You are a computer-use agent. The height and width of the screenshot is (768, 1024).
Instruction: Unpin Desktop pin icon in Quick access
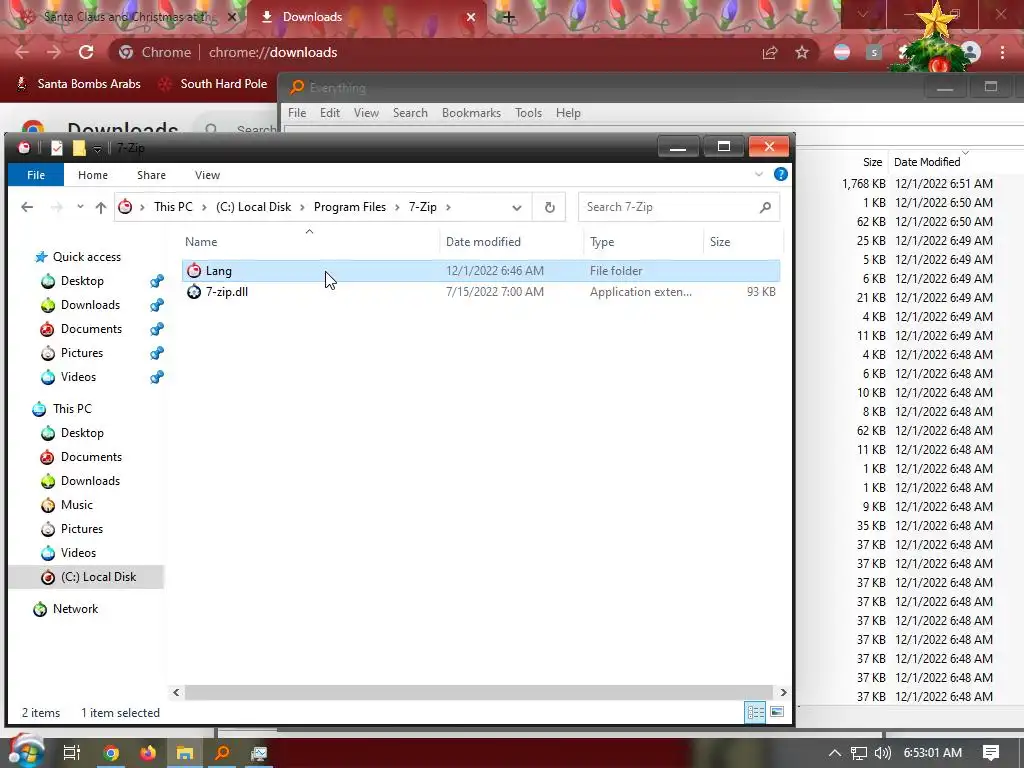[x=157, y=281]
